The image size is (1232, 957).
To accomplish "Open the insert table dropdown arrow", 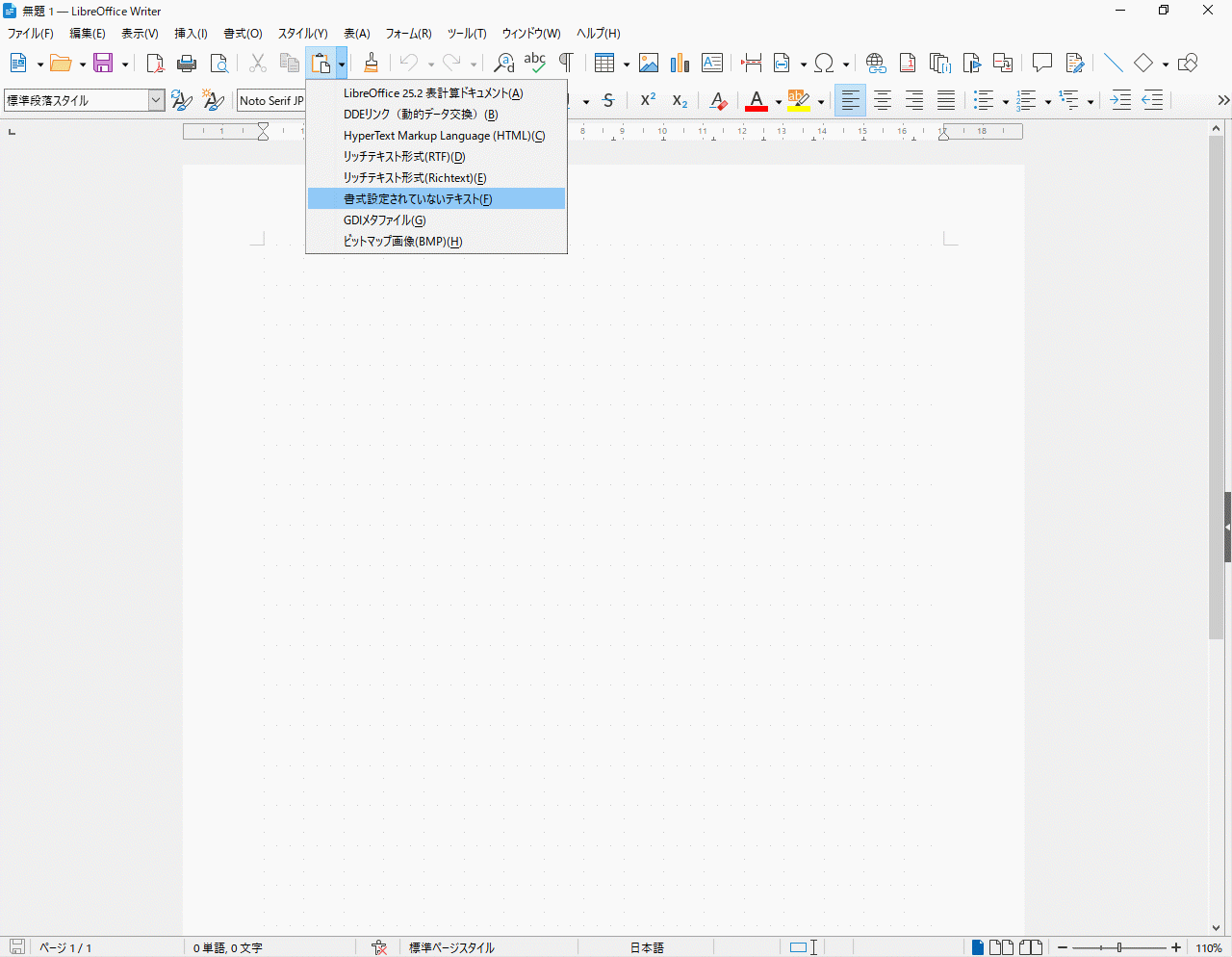I will (x=627, y=65).
